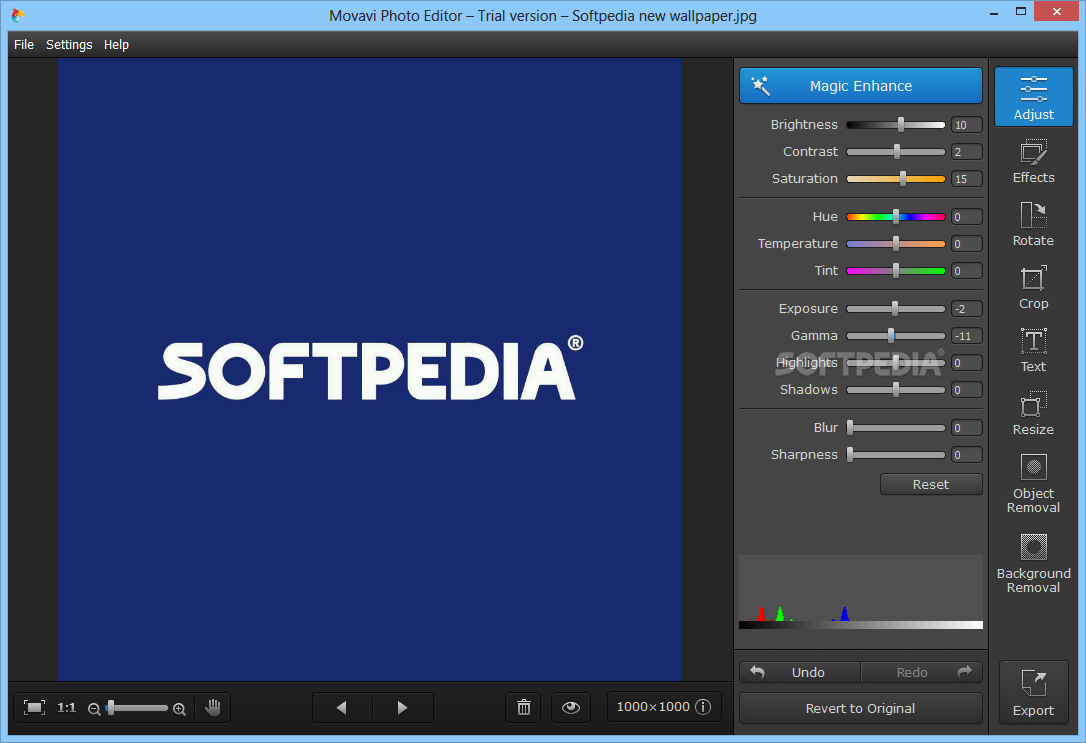This screenshot has width=1086, height=743.
Task: Click the Blur slider handle
Action: pyautogui.click(x=850, y=428)
